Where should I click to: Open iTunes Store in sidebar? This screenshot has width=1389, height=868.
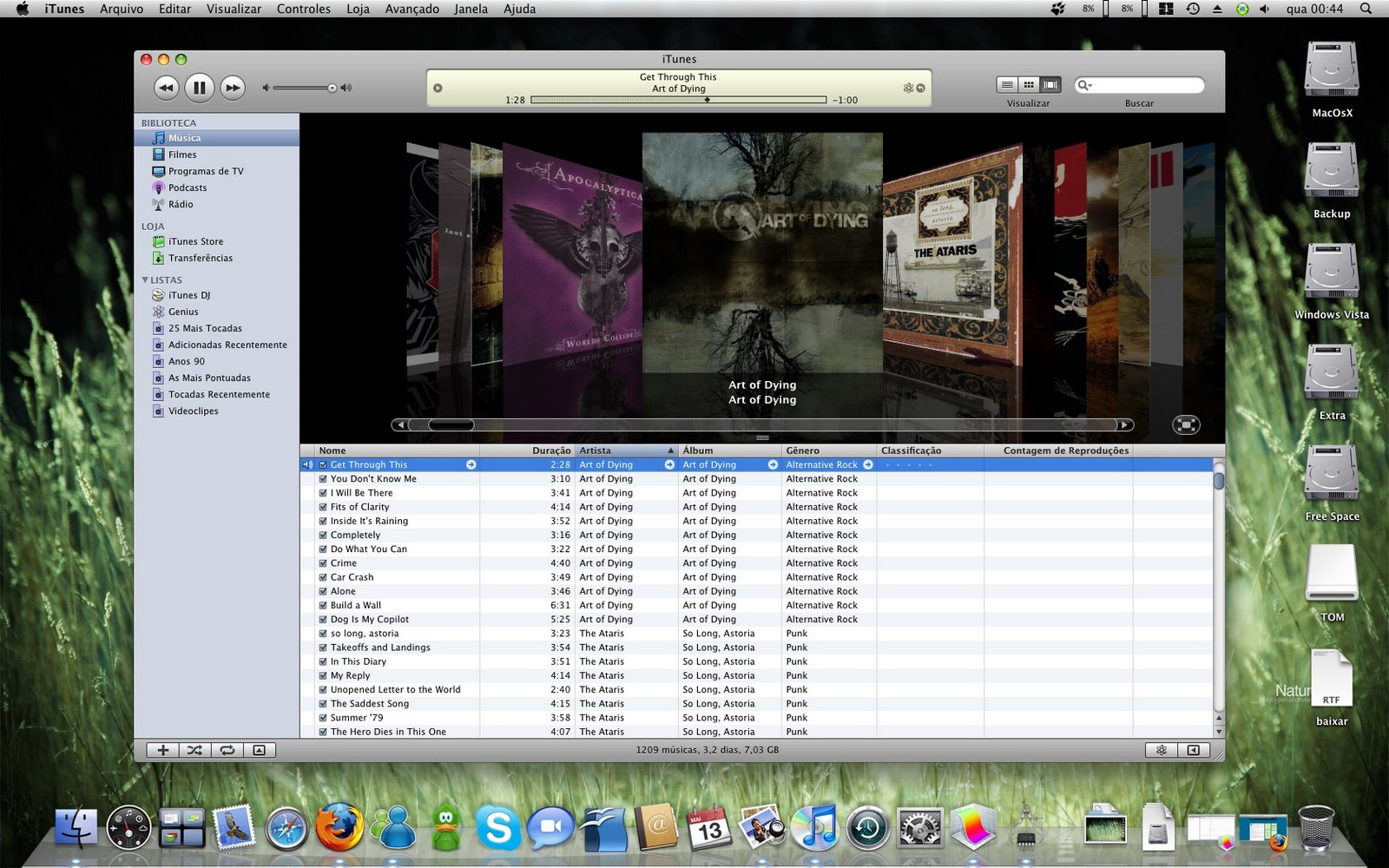(x=195, y=241)
